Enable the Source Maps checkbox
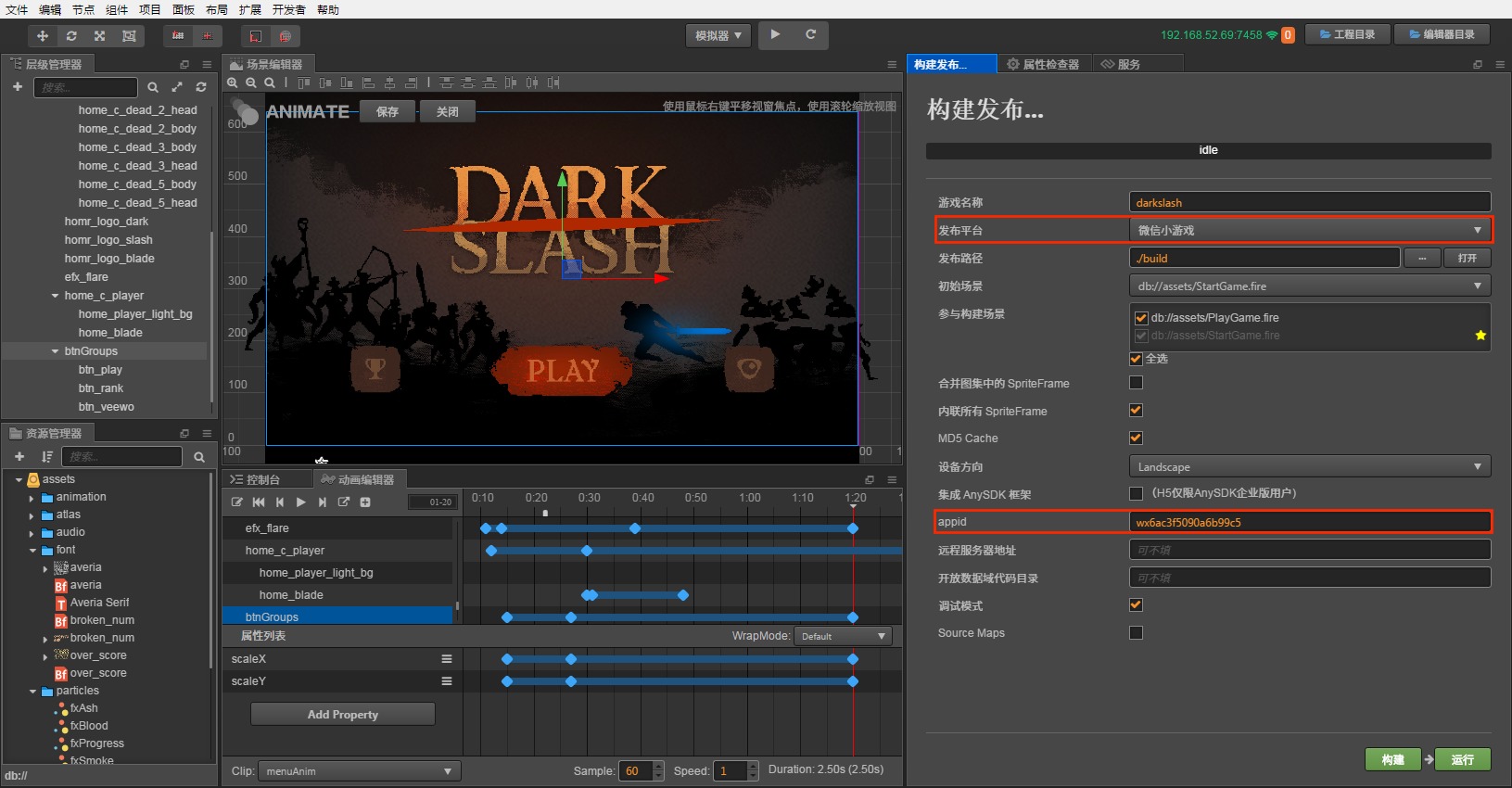This screenshot has width=1512, height=788. pyautogui.click(x=1136, y=633)
